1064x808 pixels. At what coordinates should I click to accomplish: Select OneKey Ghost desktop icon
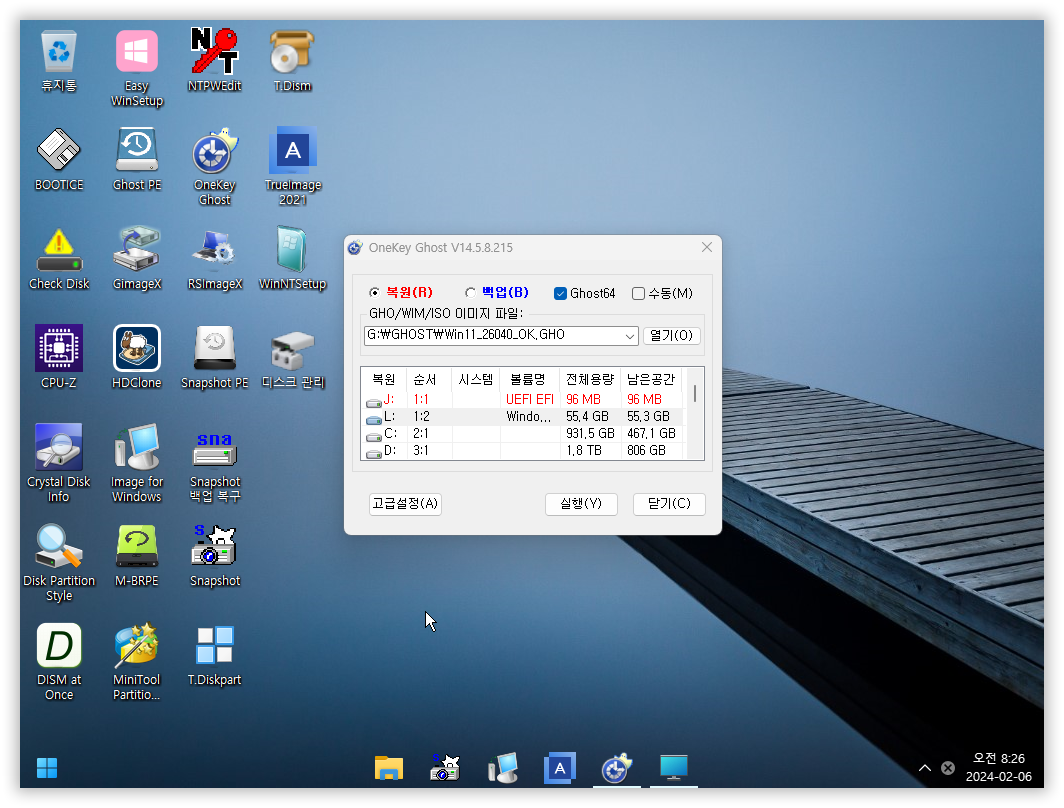(x=214, y=166)
